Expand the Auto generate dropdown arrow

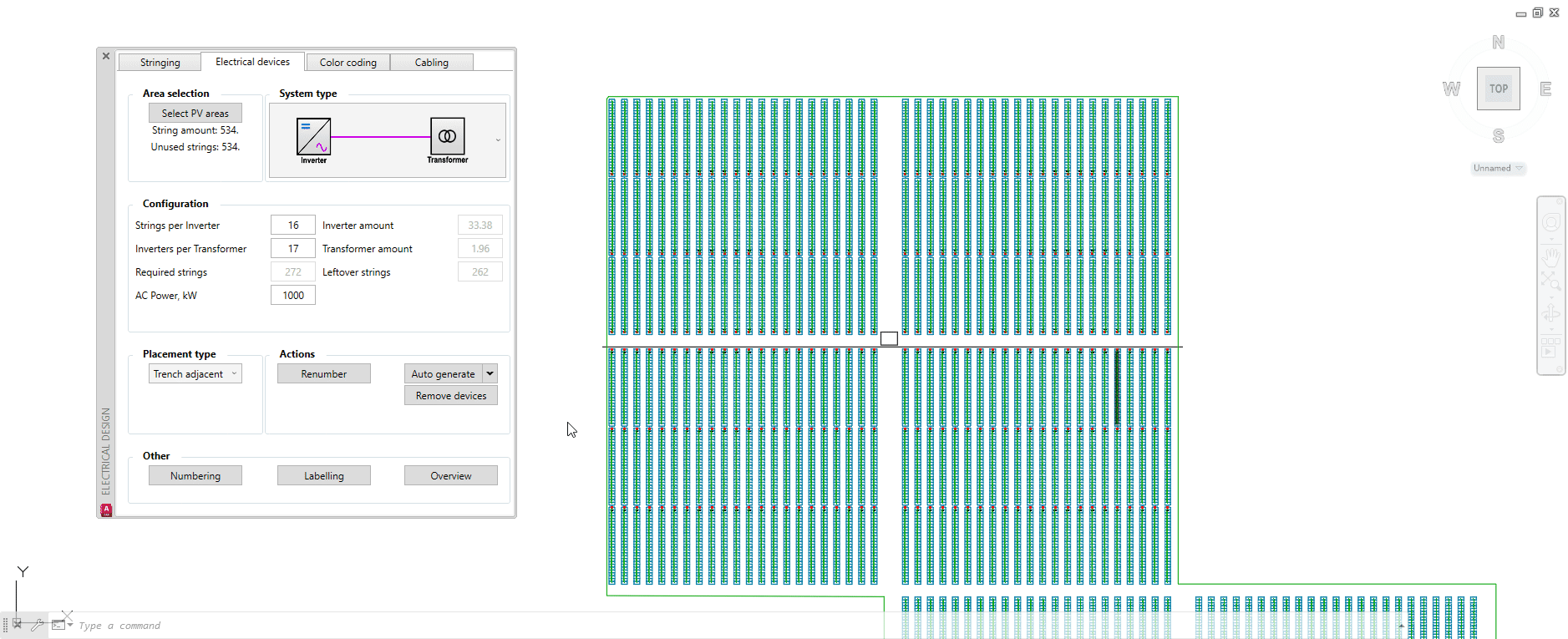[x=490, y=373]
